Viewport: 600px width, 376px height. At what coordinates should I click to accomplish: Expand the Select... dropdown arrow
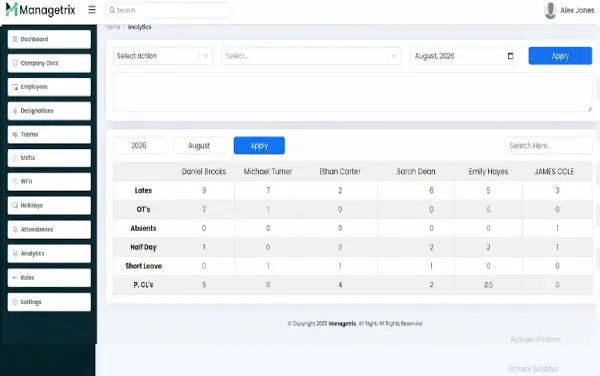pos(393,56)
